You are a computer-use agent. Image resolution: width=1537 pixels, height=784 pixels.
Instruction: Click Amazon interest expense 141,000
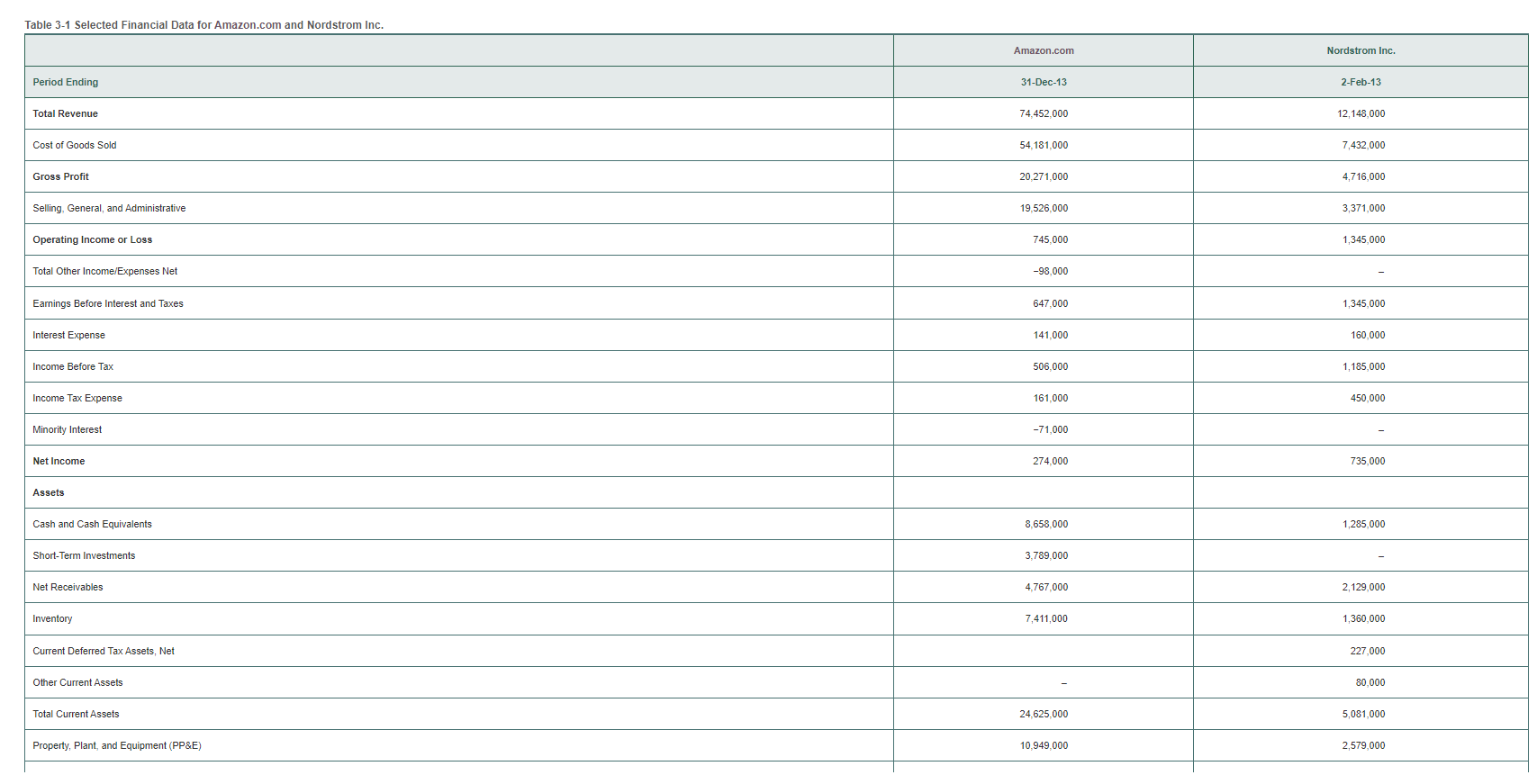click(x=1051, y=335)
